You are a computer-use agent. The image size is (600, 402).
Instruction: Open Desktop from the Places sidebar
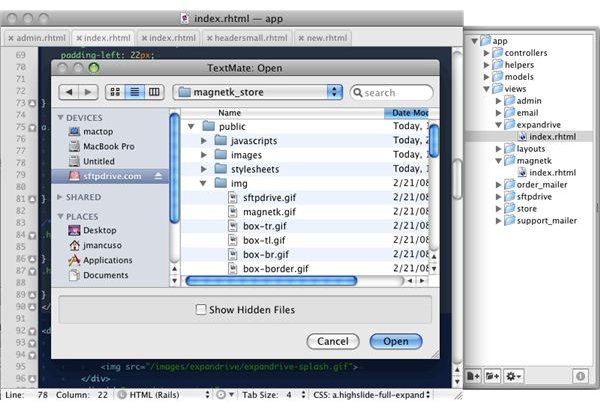pyautogui.click(x=99, y=230)
